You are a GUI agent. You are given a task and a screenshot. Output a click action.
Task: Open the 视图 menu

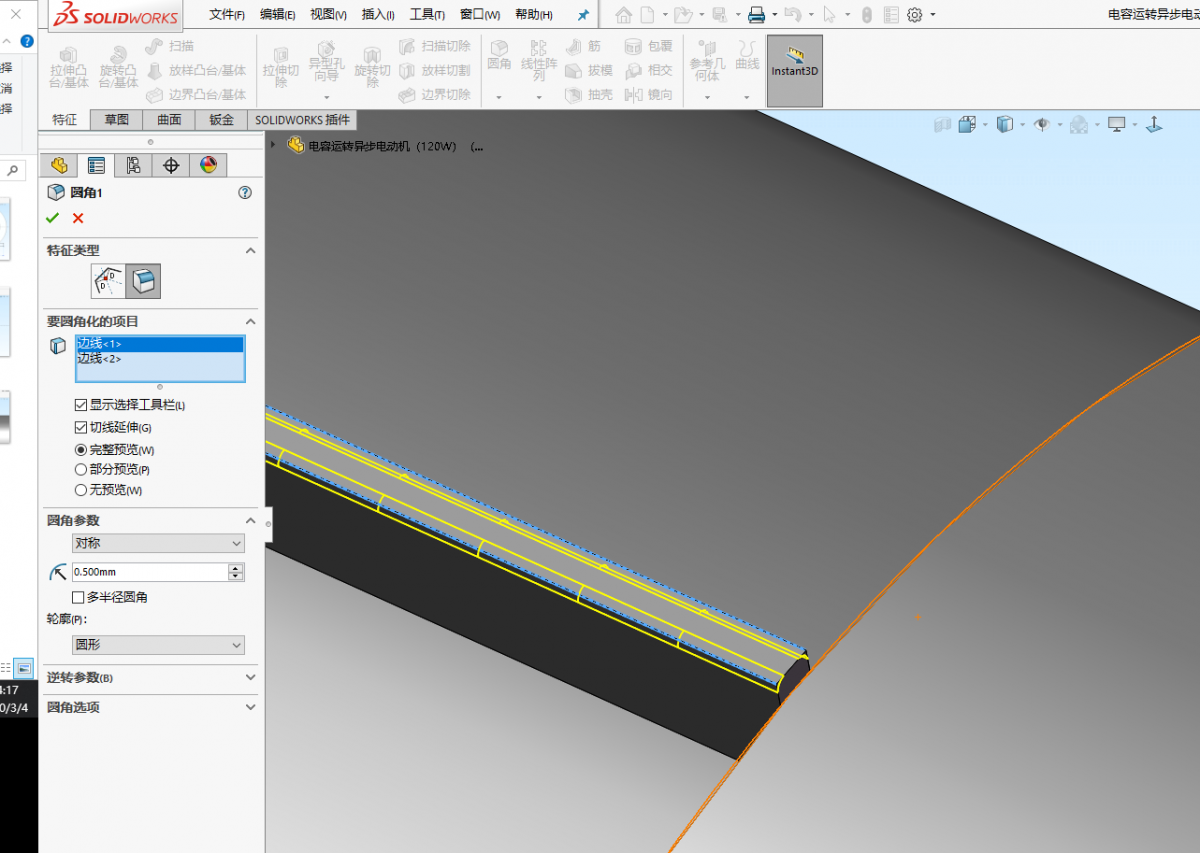pyautogui.click(x=328, y=14)
